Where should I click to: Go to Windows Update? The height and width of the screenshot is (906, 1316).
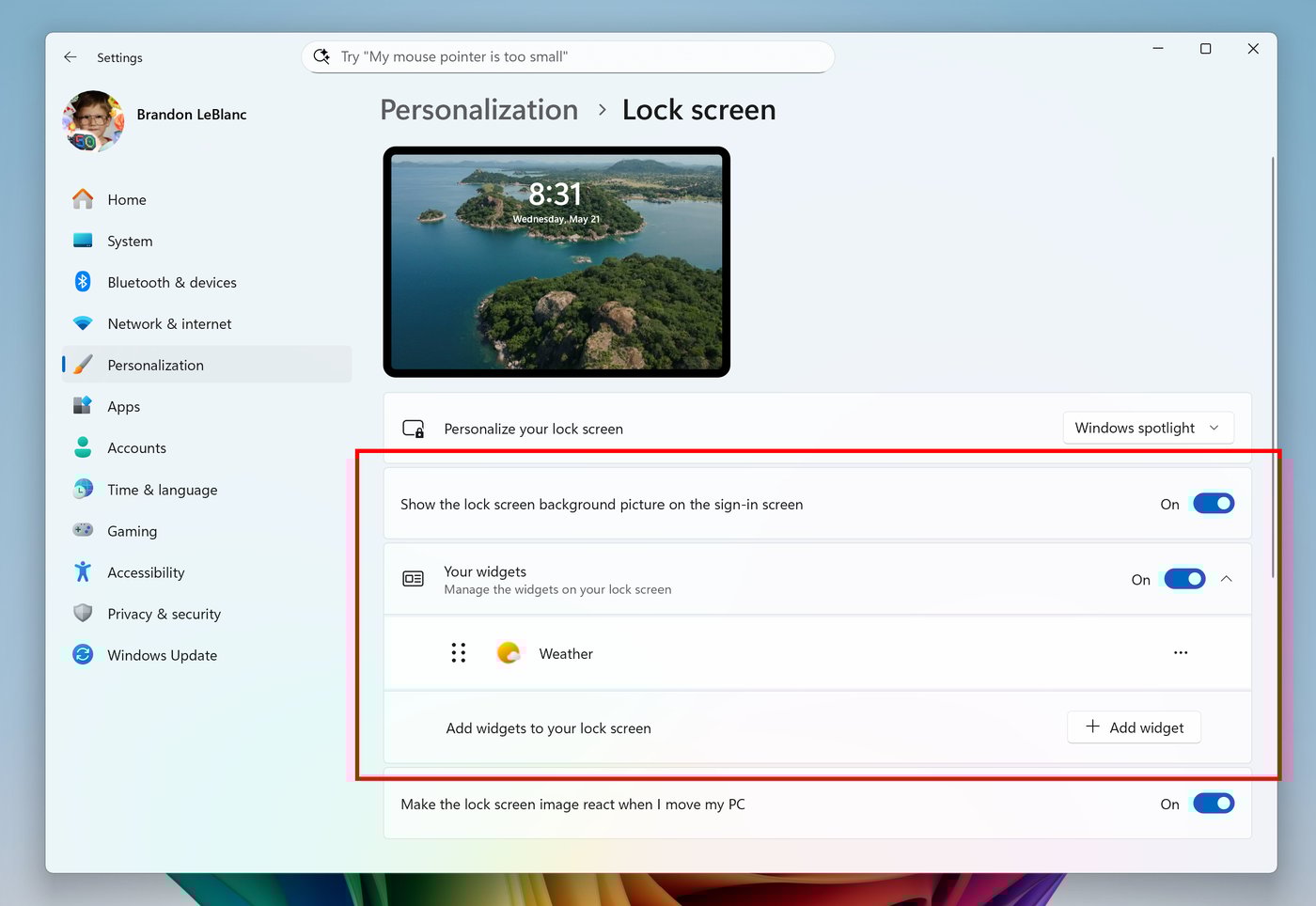[x=162, y=655]
